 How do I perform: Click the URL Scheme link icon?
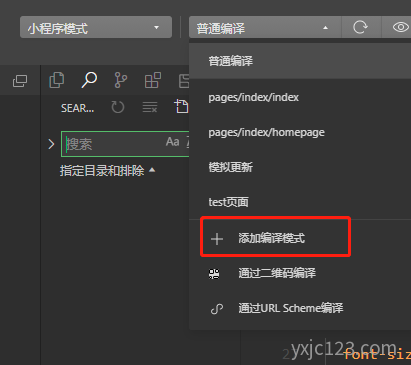[x=217, y=309]
